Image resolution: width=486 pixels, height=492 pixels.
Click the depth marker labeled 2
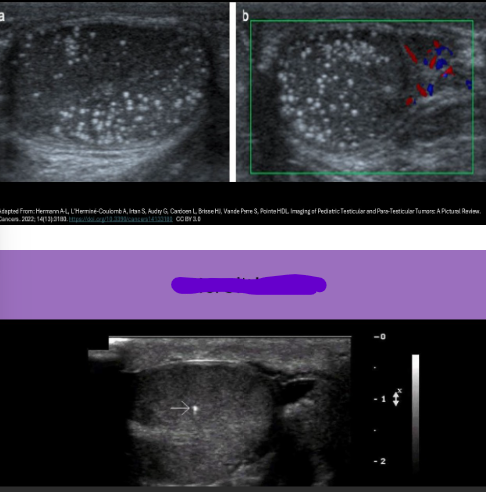click(380, 461)
